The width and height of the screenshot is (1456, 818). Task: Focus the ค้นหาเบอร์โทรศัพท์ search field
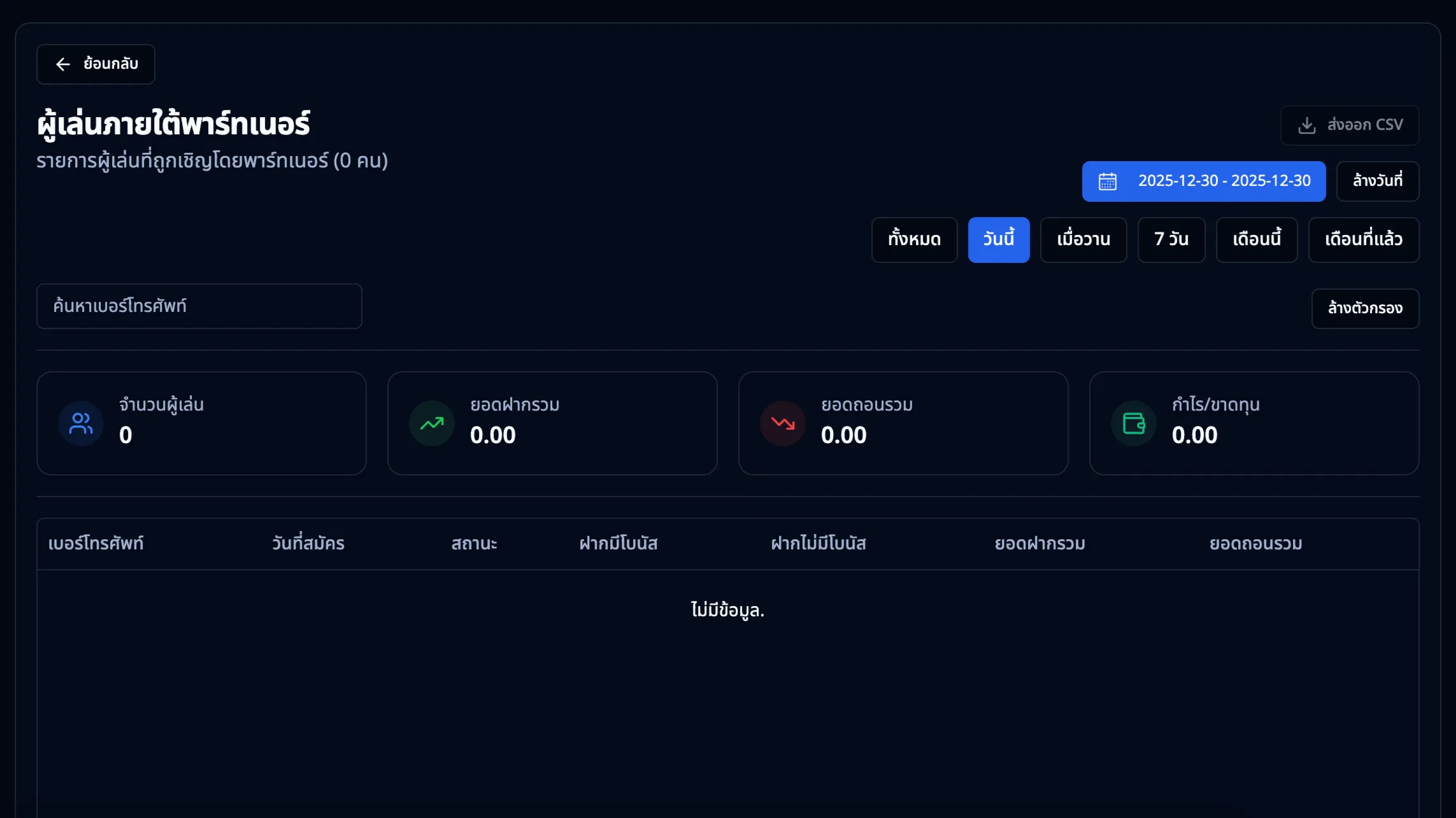click(199, 306)
